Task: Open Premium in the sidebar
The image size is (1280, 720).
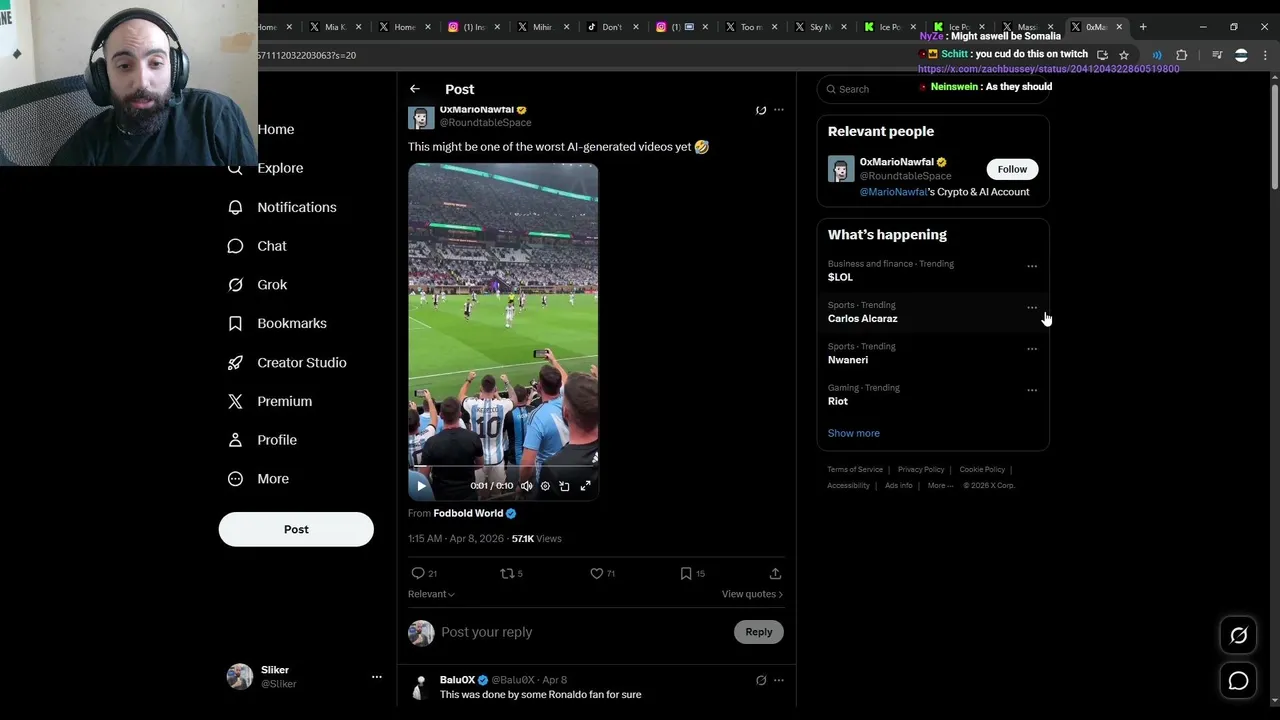Action: click(270, 401)
